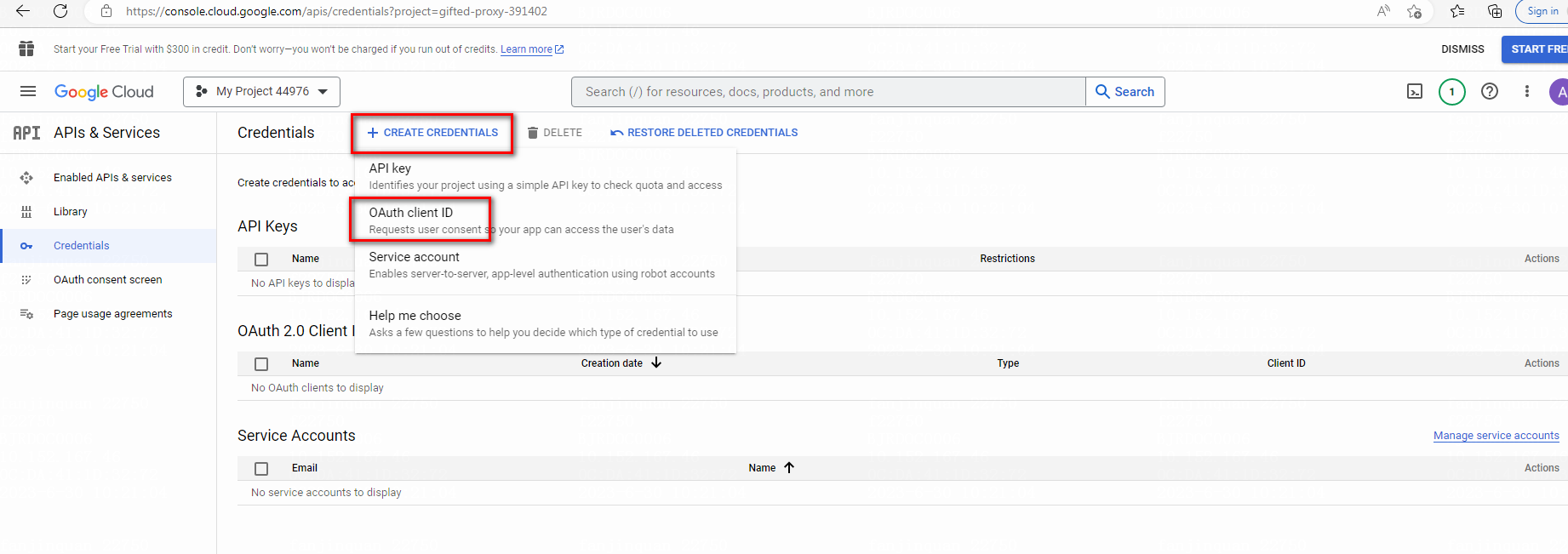Tick the select-all checkbox in API Keys table
Screen dimensions: 1568x554
point(261,259)
